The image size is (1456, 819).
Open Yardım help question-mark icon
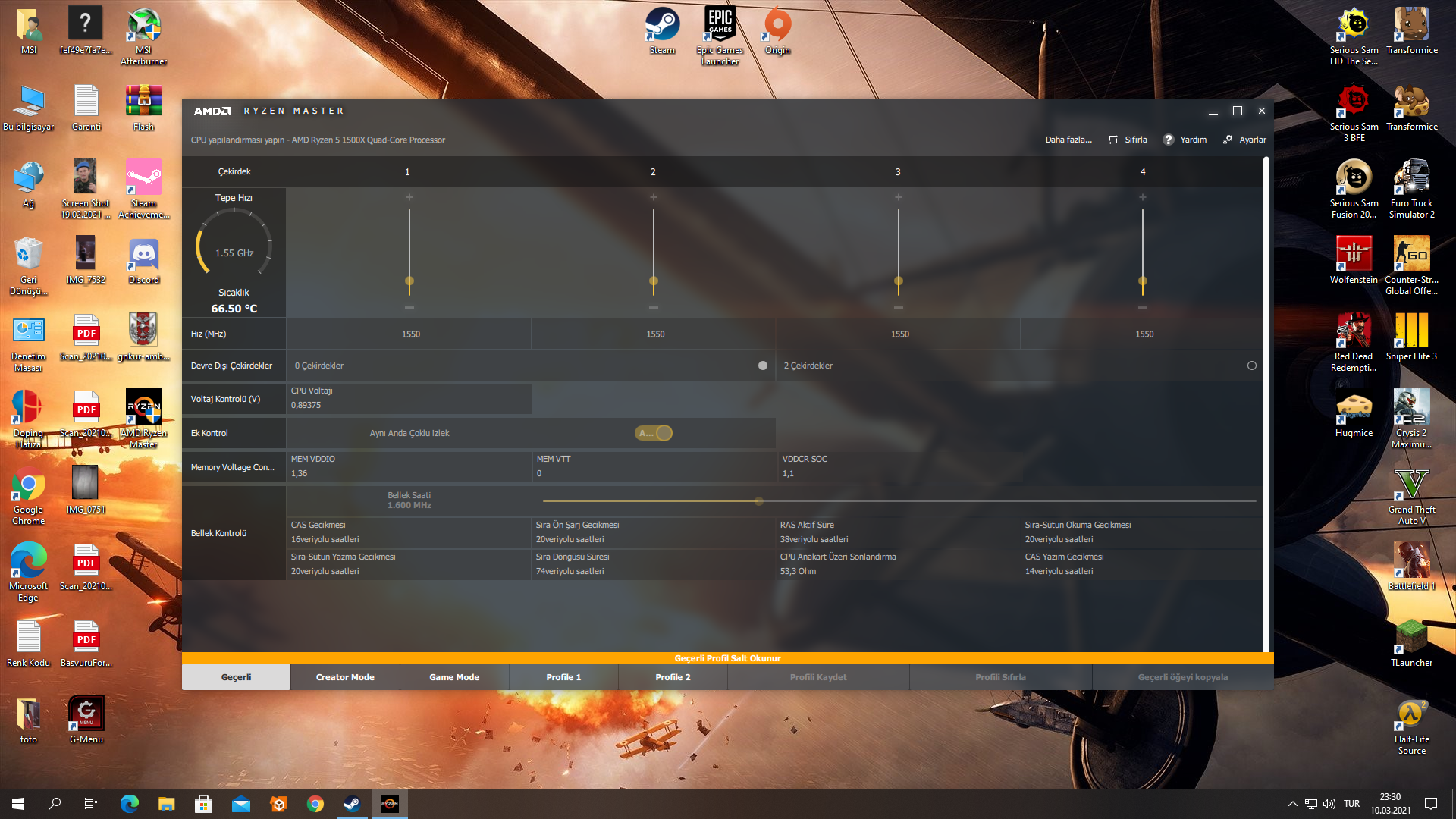(1169, 140)
